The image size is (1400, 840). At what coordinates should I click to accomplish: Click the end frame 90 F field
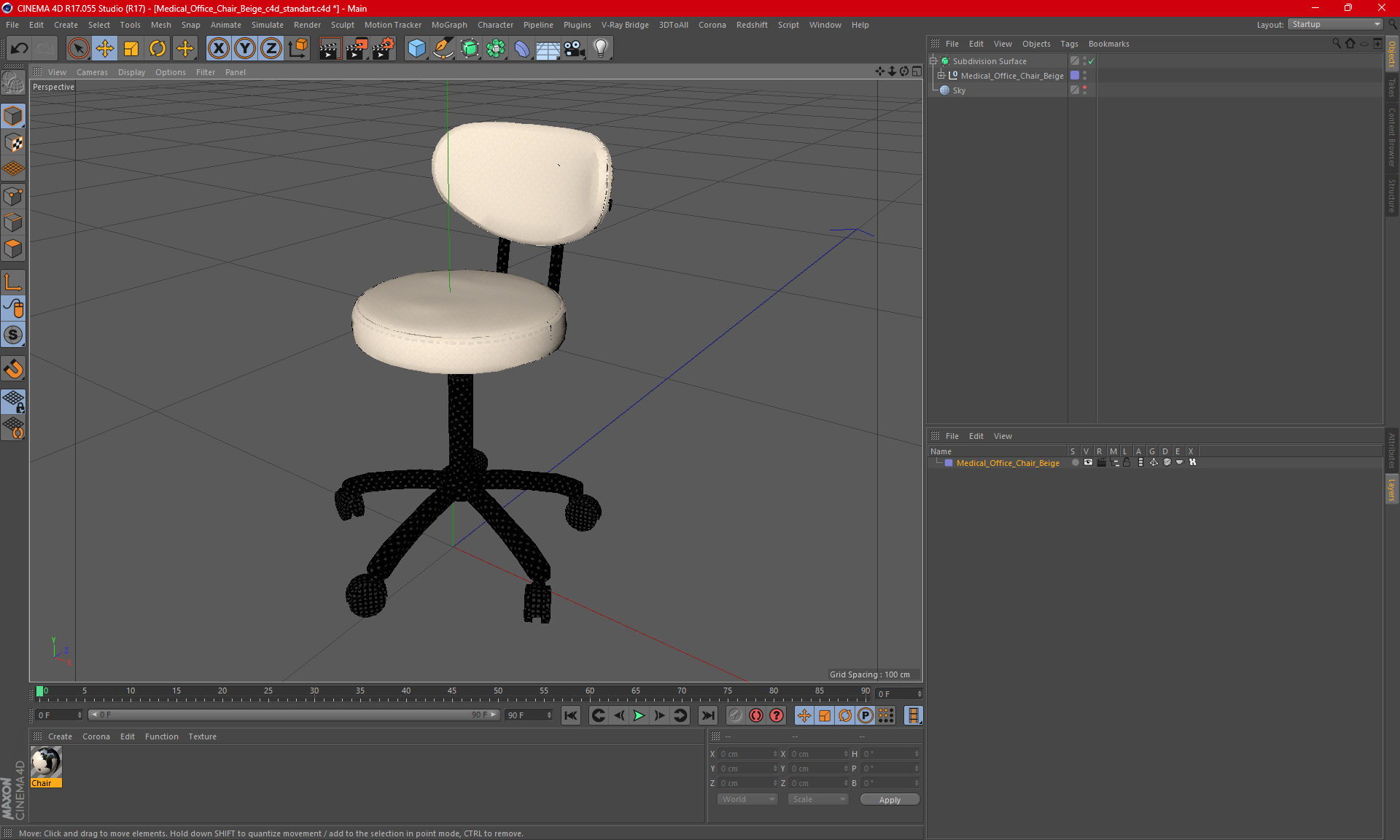pos(529,715)
